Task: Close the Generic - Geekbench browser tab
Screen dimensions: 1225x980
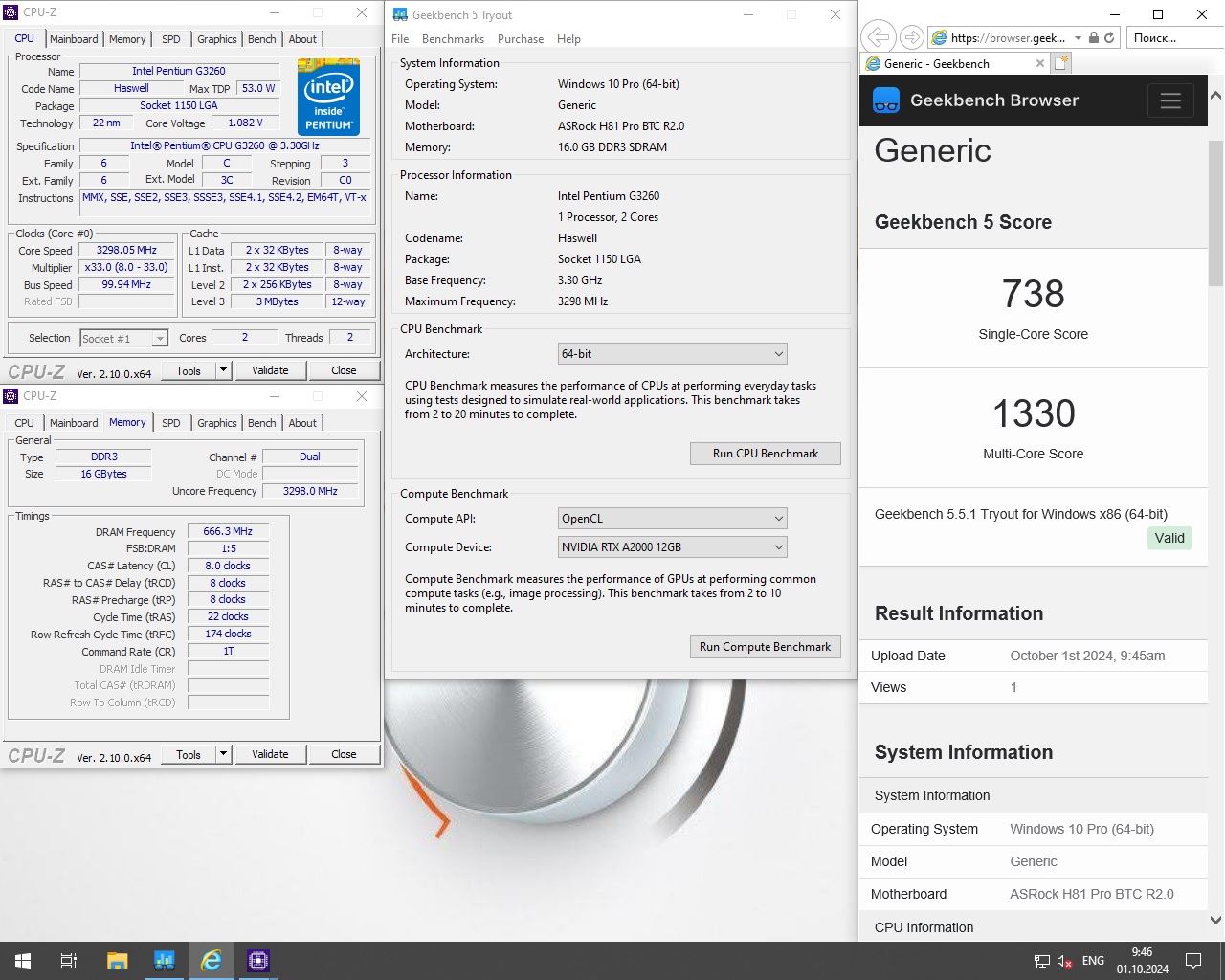Action: (x=1040, y=63)
